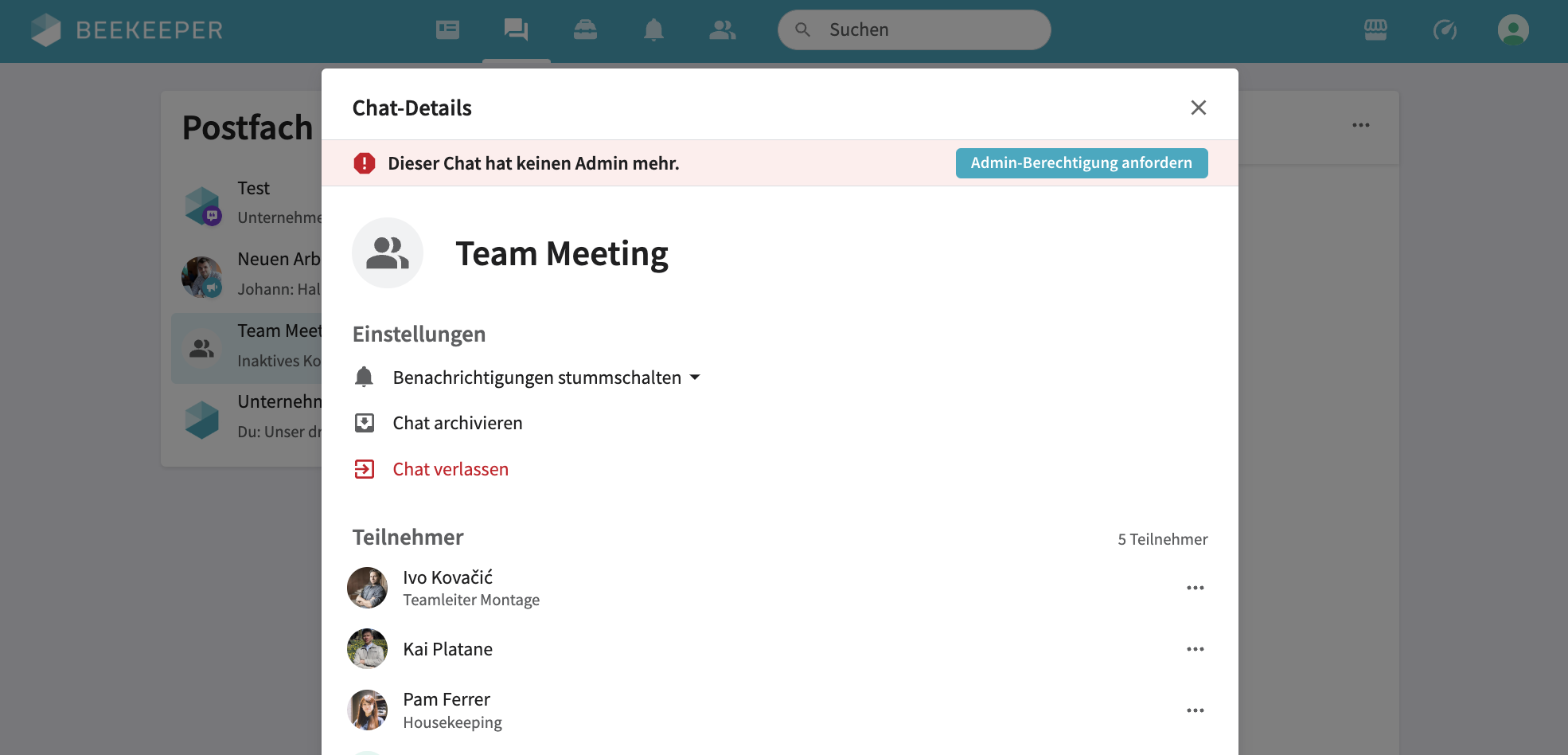
Task: Open notifications bell in top bar
Action: click(x=653, y=30)
